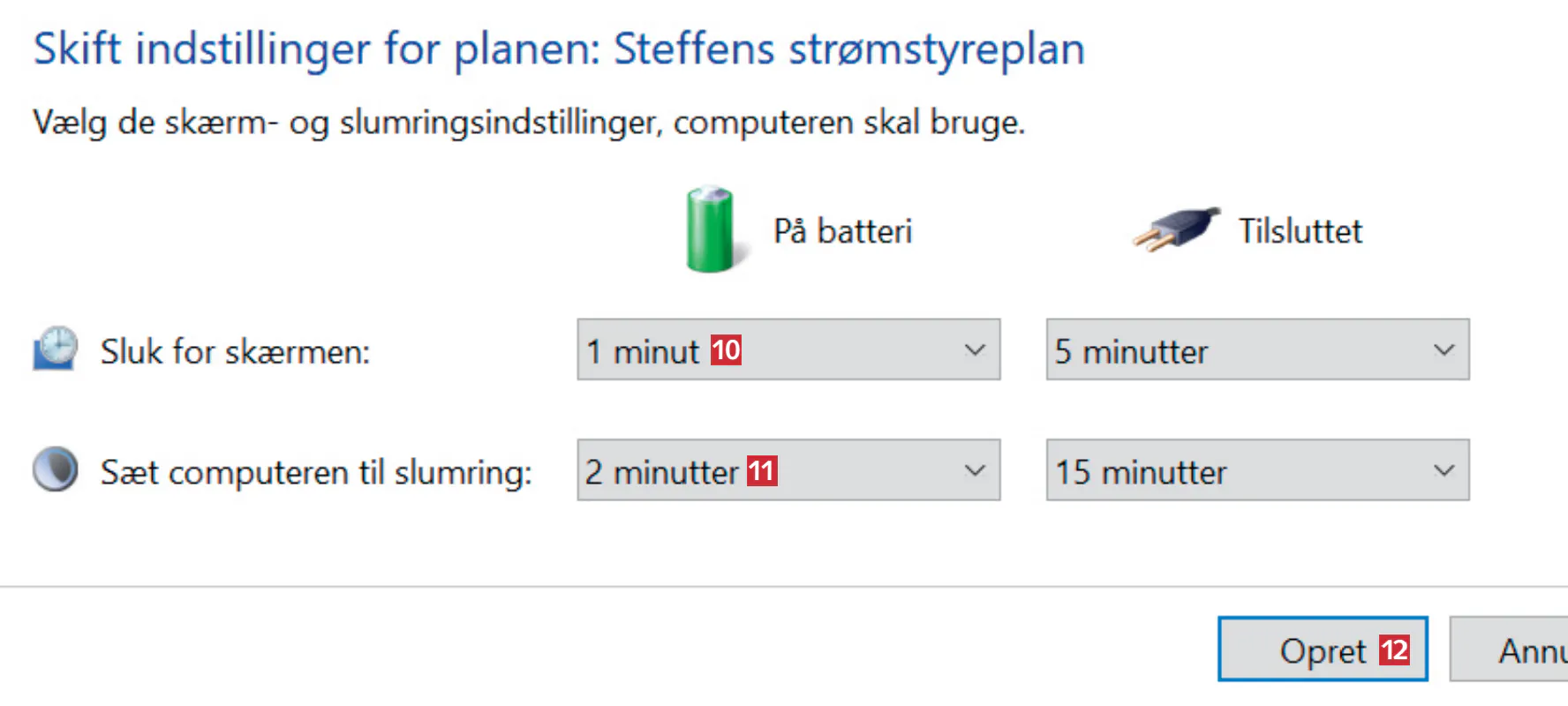Click the Sluk for skærmen label

click(x=235, y=351)
